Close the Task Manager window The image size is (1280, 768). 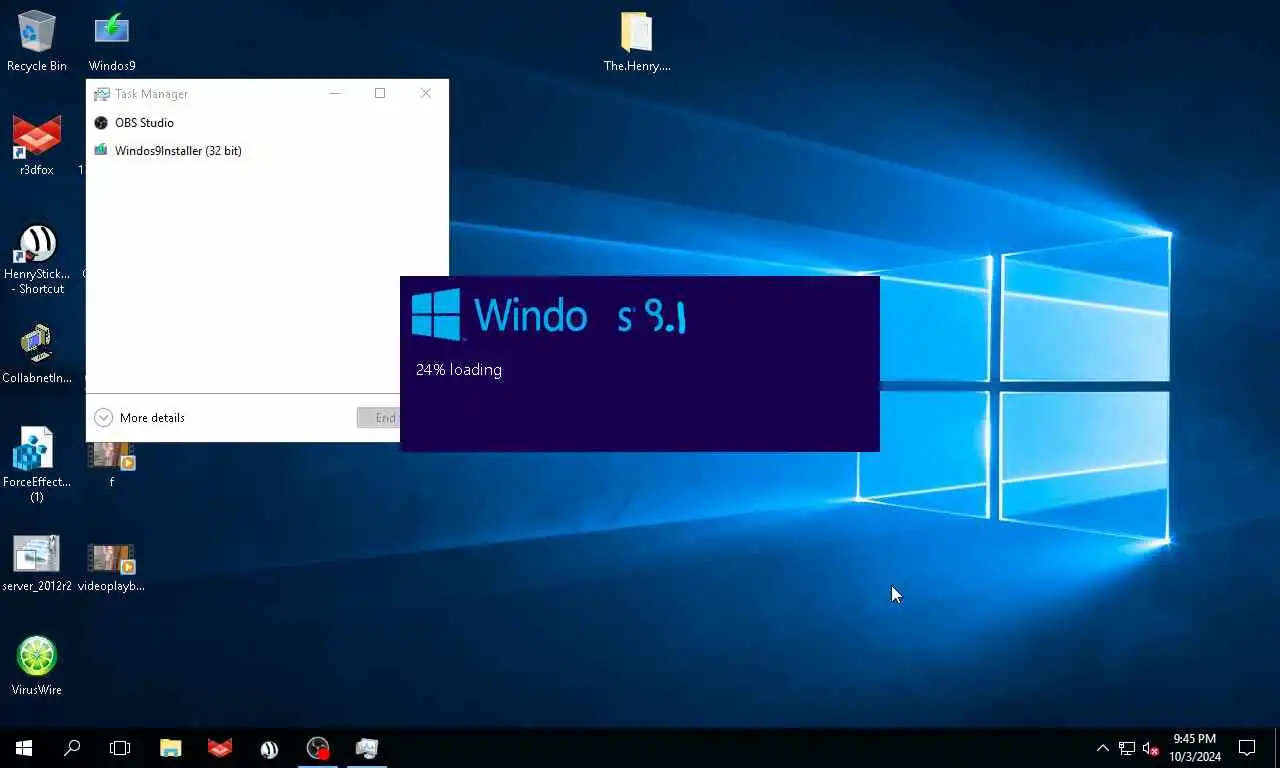coord(426,93)
